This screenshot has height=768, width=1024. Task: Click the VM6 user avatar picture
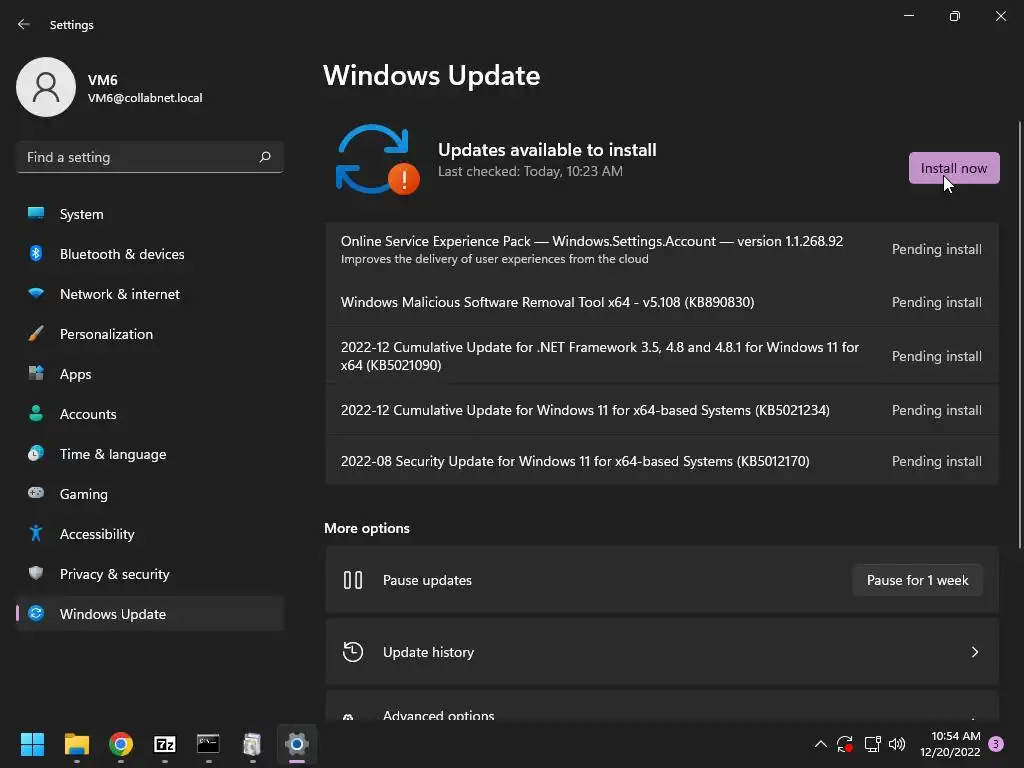(x=46, y=87)
